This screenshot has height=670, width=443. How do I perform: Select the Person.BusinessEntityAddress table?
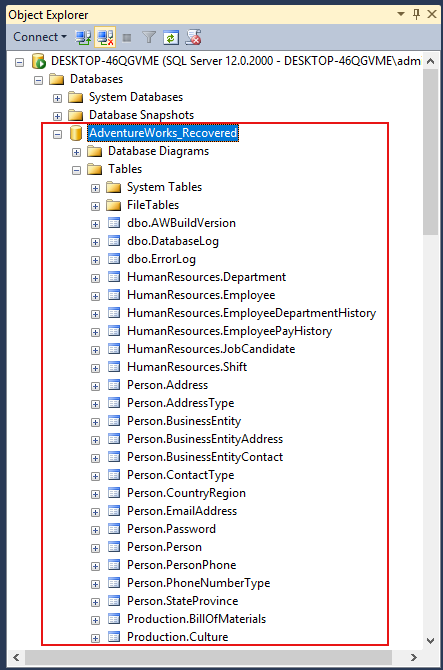(x=205, y=439)
